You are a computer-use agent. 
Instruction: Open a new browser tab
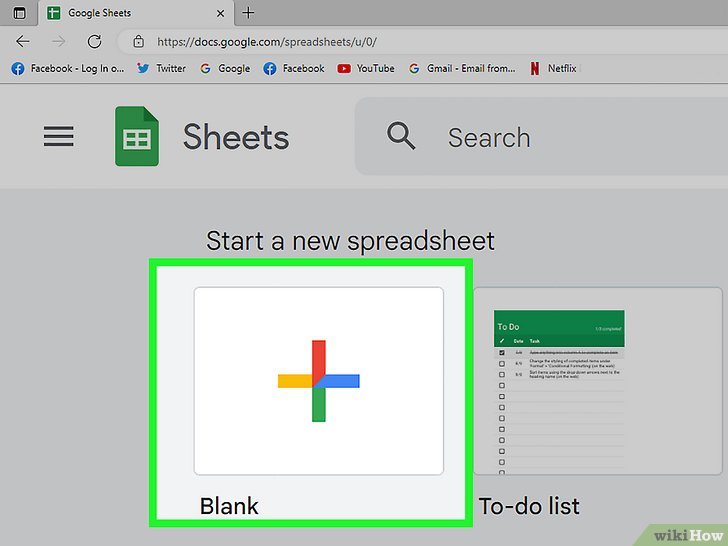tap(248, 13)
